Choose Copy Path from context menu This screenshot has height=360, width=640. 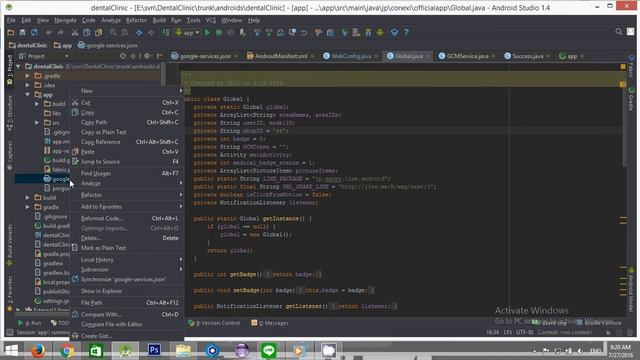[x=127, y=122]
